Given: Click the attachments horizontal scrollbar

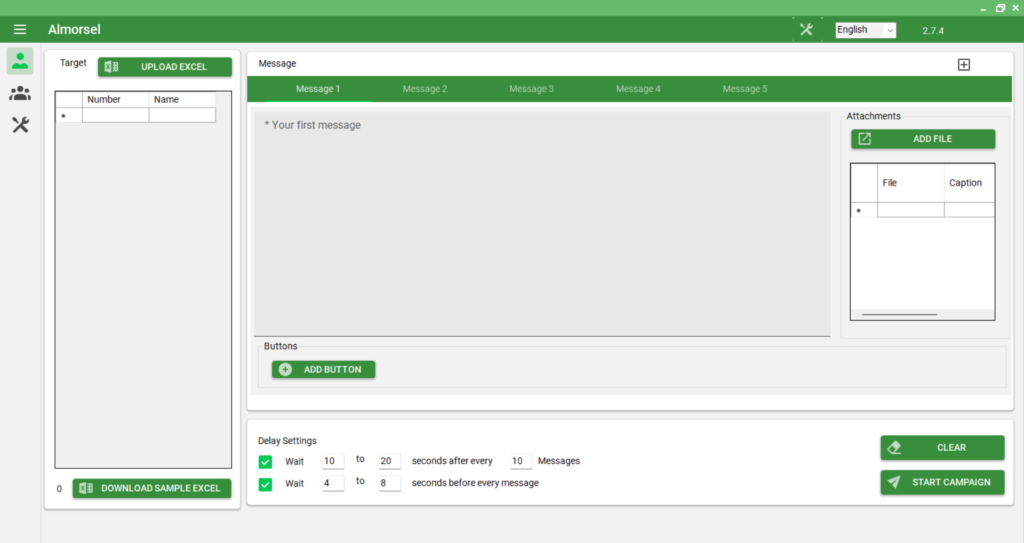Looking at the screenshot, I should coord(899,314).
